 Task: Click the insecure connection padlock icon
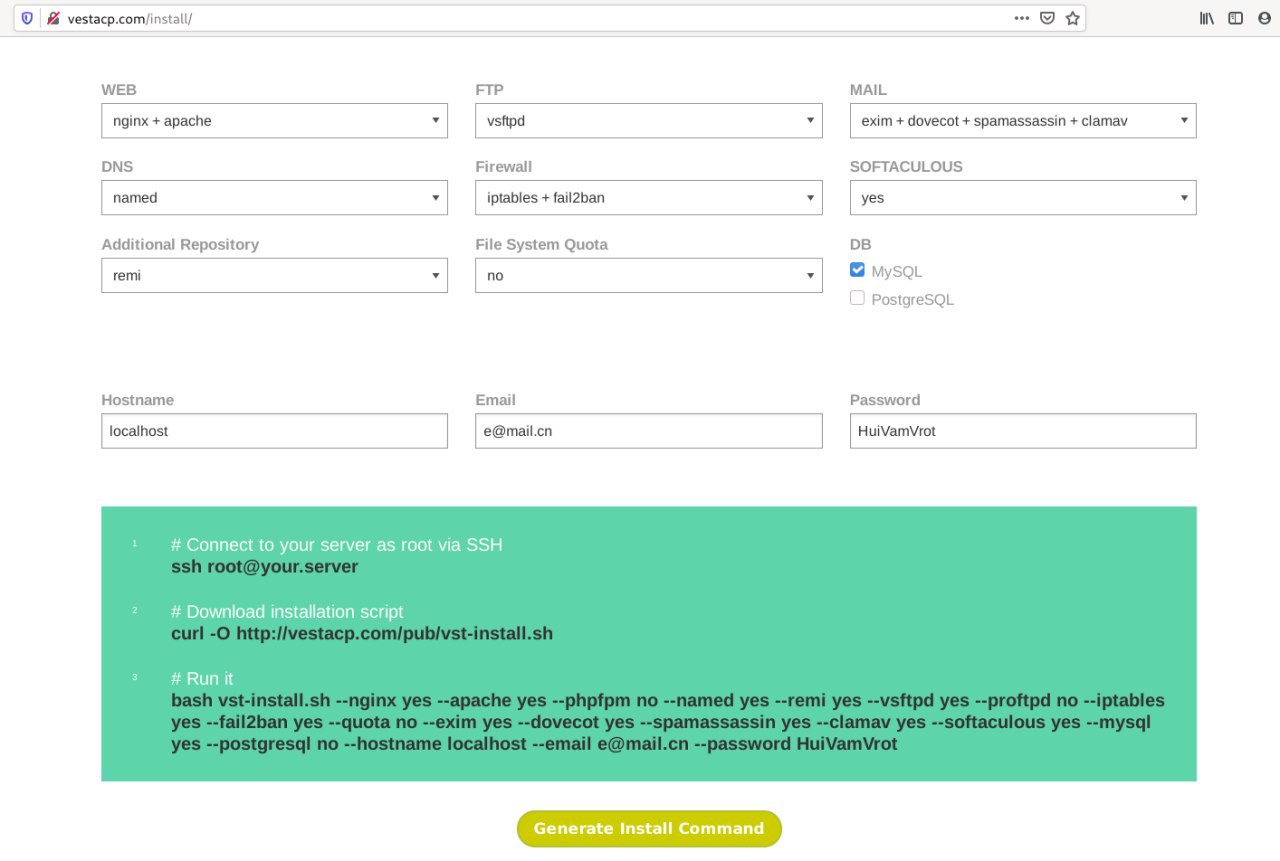click(x=53, y=18)
